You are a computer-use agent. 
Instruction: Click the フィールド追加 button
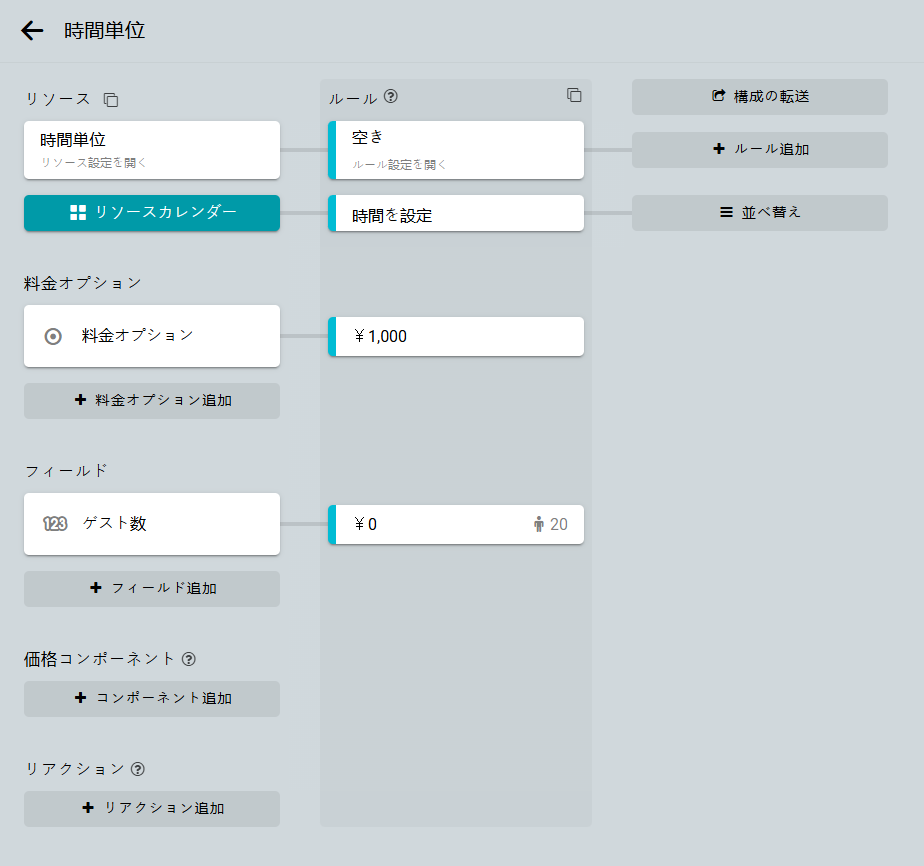pos(152,589)
